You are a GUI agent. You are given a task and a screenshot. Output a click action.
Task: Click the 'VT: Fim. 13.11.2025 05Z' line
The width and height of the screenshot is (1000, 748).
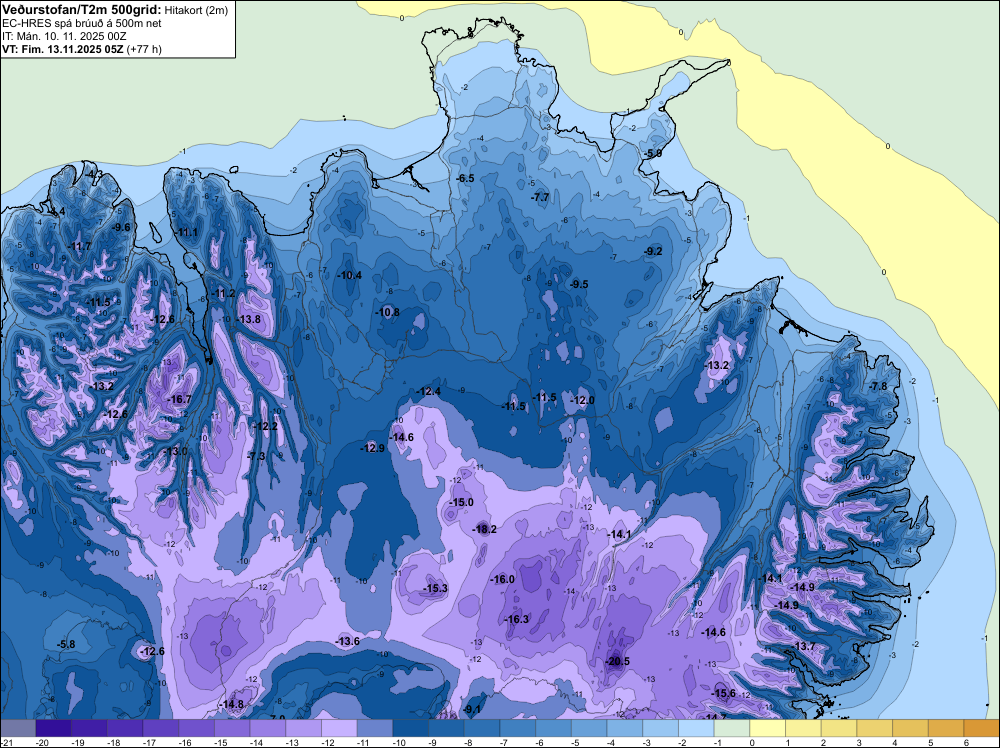[62, 49]
